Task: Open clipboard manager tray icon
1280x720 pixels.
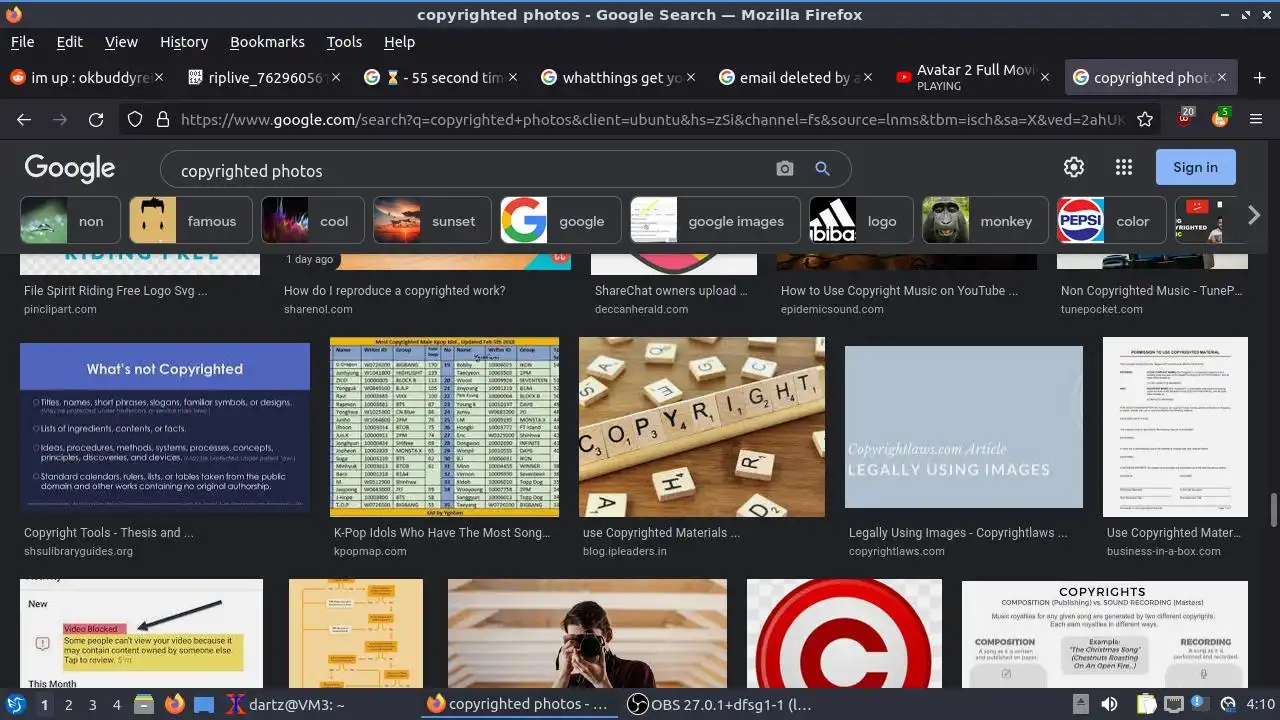Action: point(1146,704)
